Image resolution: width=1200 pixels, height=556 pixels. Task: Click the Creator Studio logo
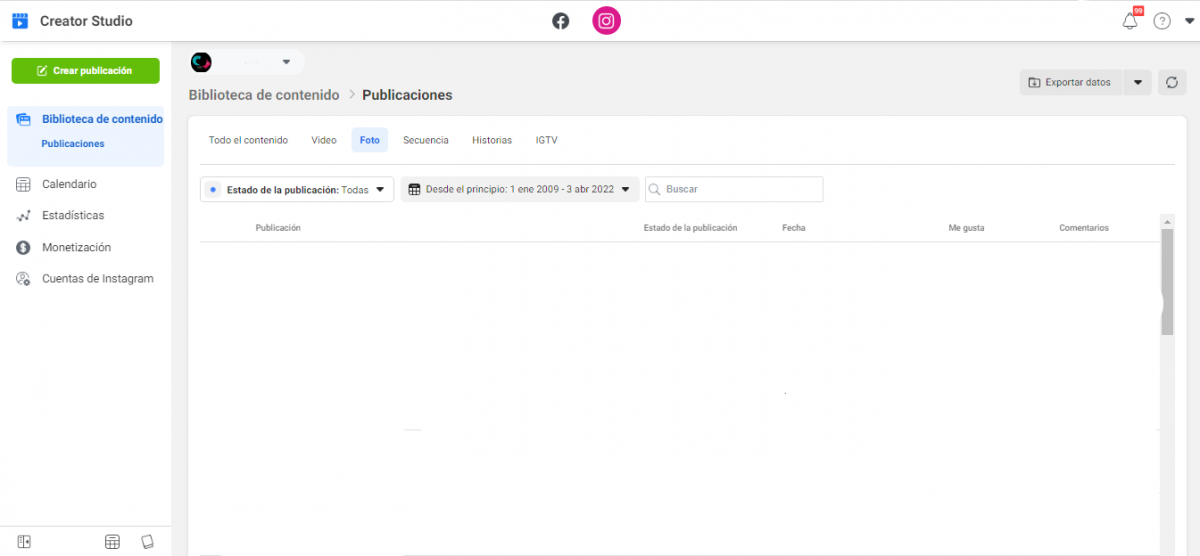[x=20, y=21]
